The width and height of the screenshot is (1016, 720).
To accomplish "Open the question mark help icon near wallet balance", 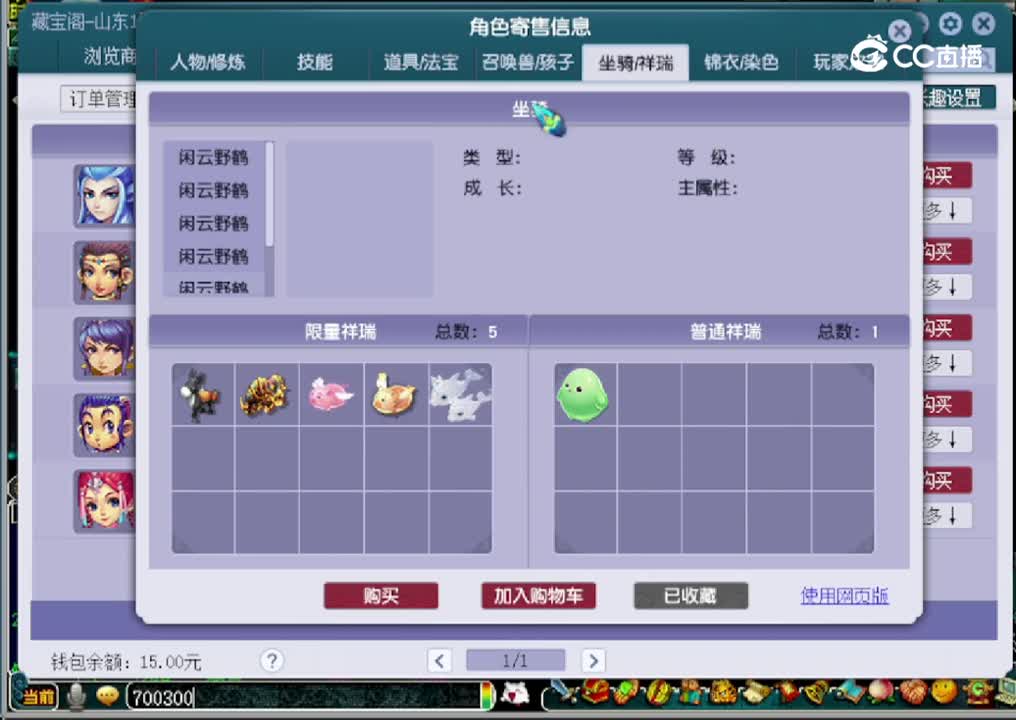I will point(272,661).
